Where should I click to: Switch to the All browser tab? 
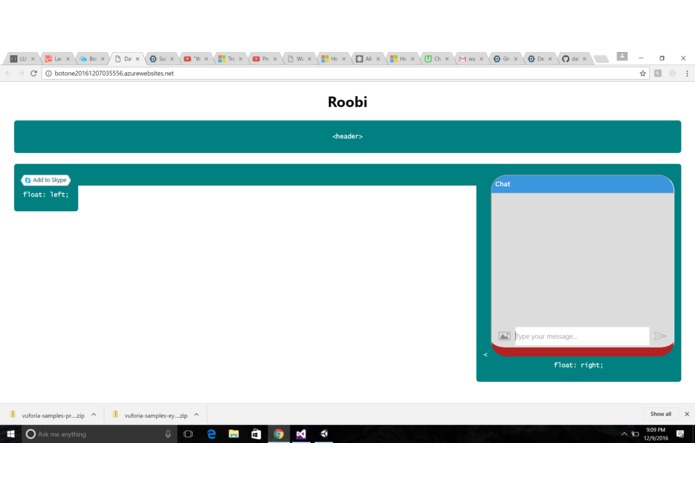point(366,59)
